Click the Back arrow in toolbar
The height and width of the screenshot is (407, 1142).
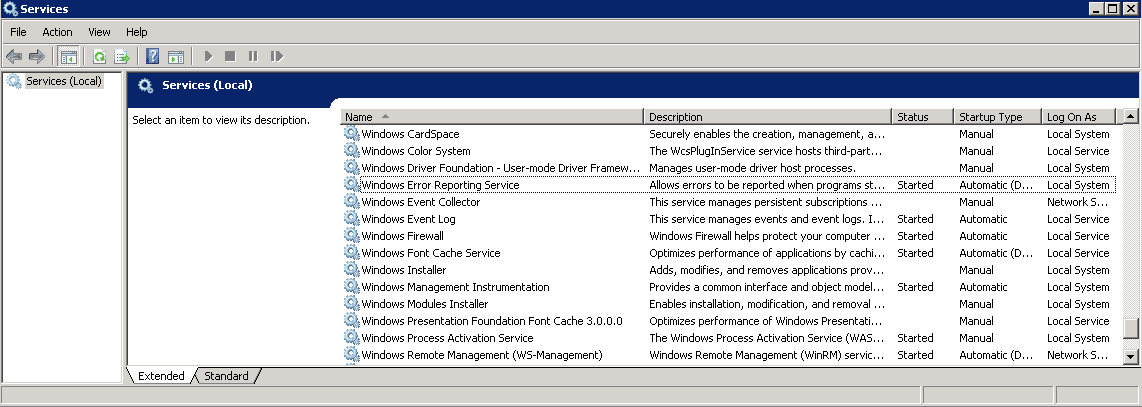click(14, 57)
